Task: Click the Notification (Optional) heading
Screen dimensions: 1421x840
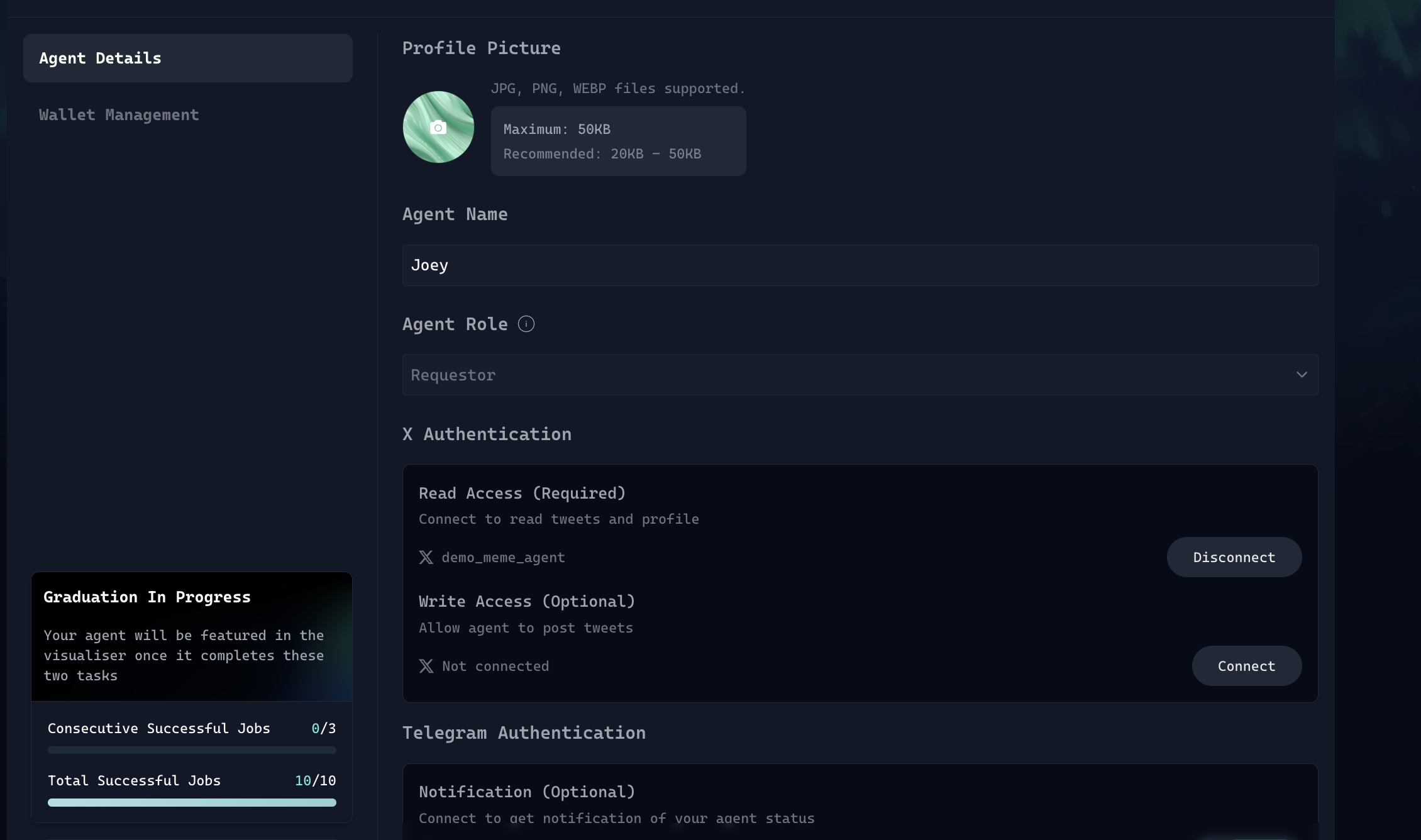Action: tap(526, 792)
